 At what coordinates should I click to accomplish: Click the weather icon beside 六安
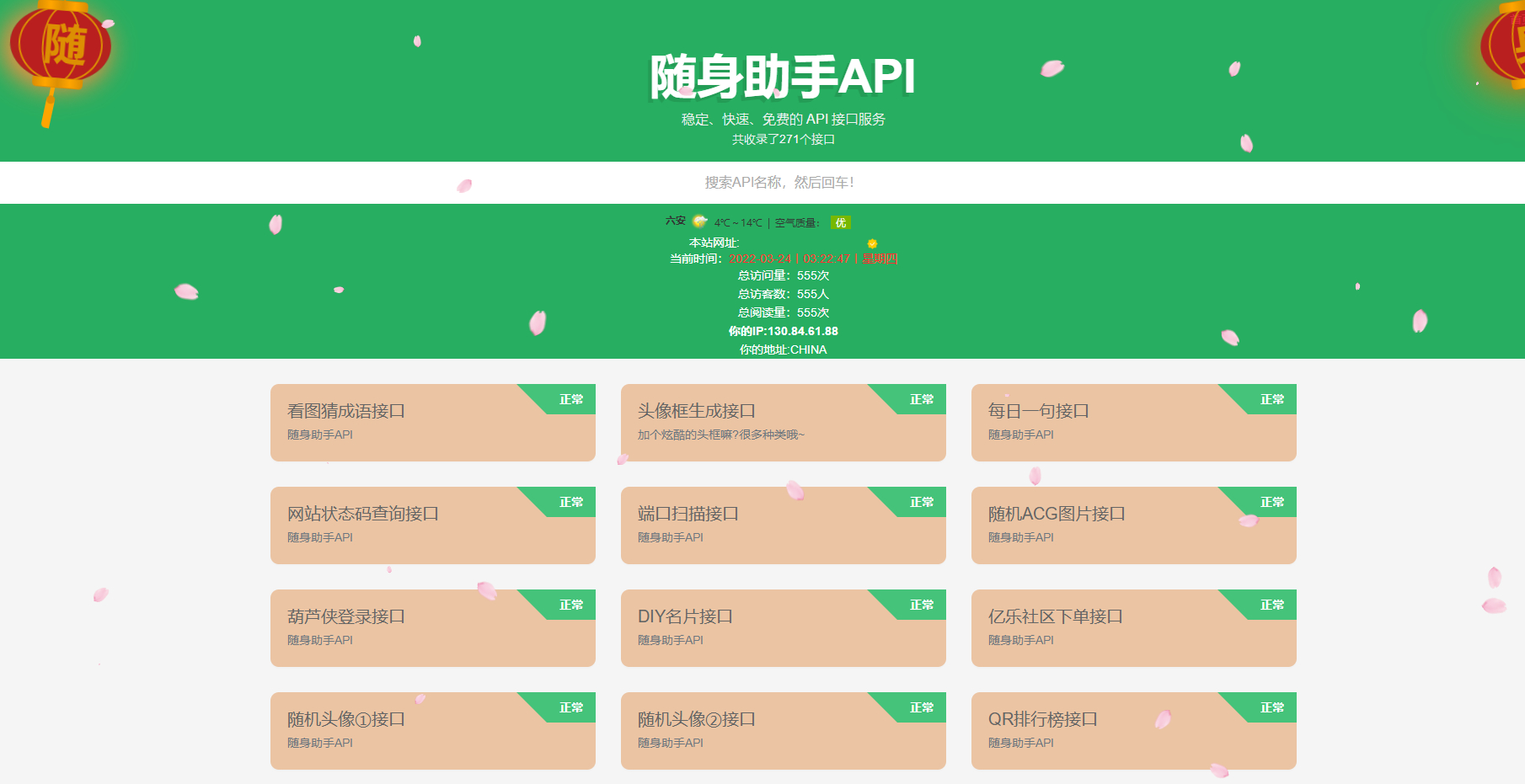699,221
